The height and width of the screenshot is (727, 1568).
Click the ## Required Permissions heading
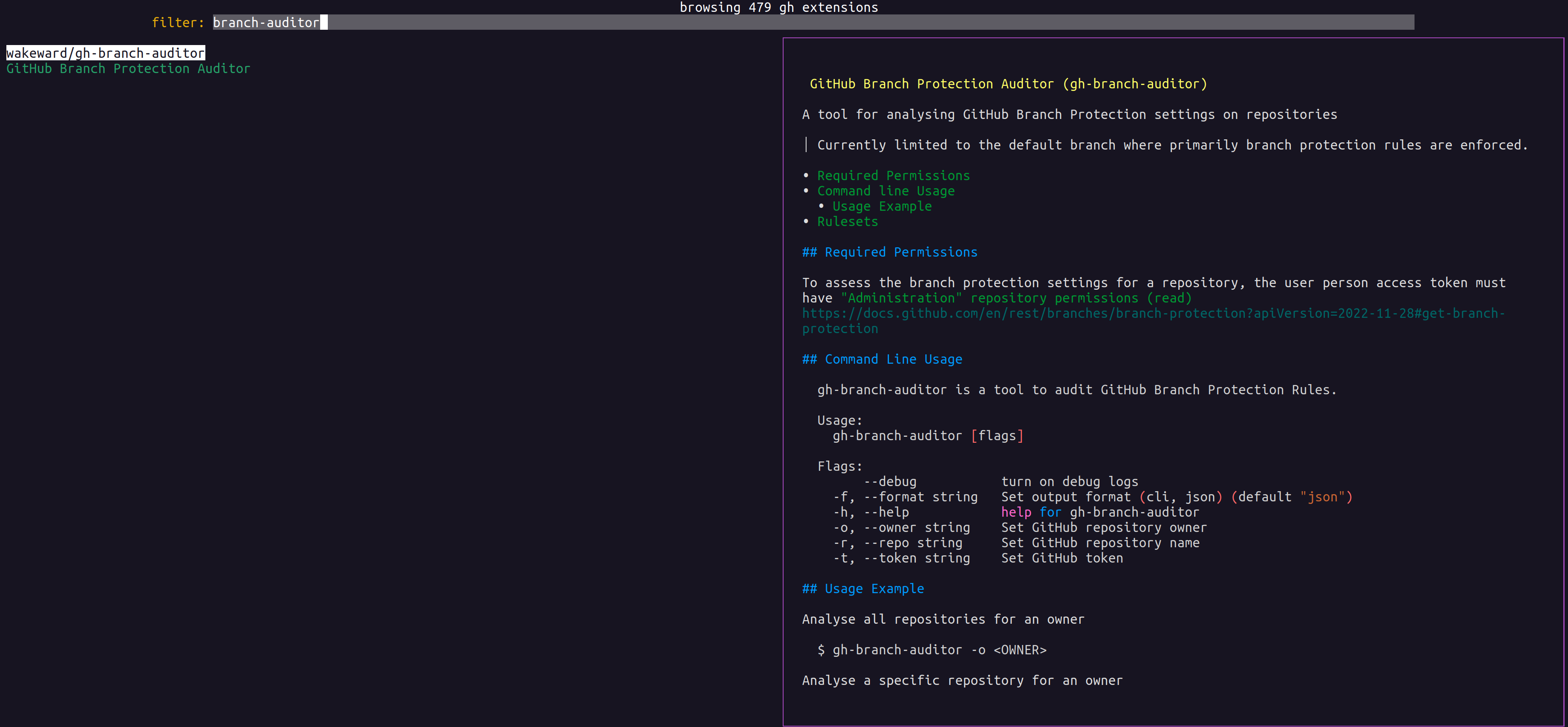point(889,252)
